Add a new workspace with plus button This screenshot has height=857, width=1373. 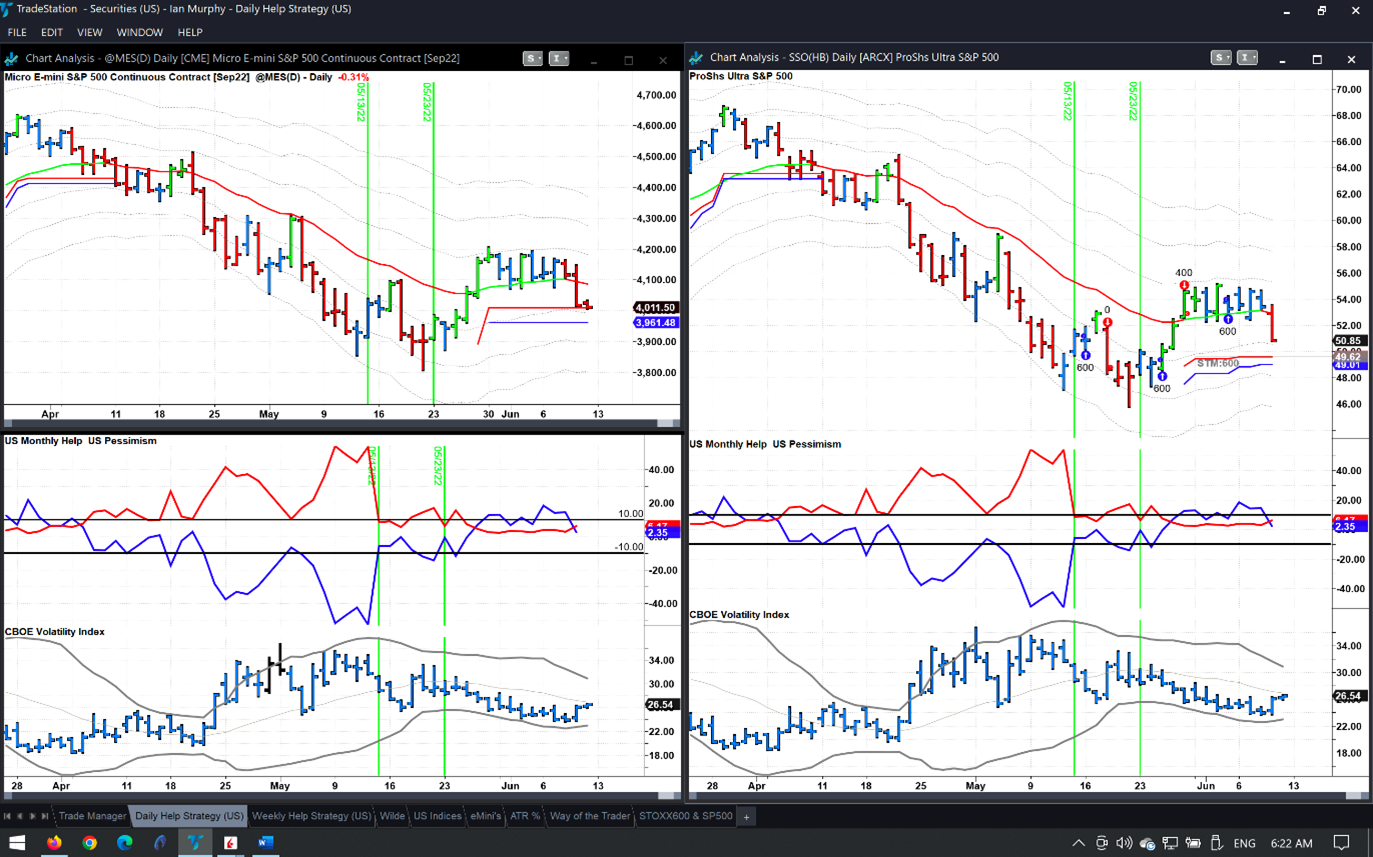[746, 816]
